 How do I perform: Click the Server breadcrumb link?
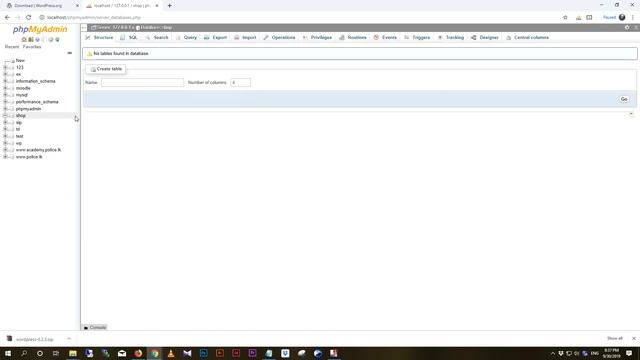coord(112,27)
